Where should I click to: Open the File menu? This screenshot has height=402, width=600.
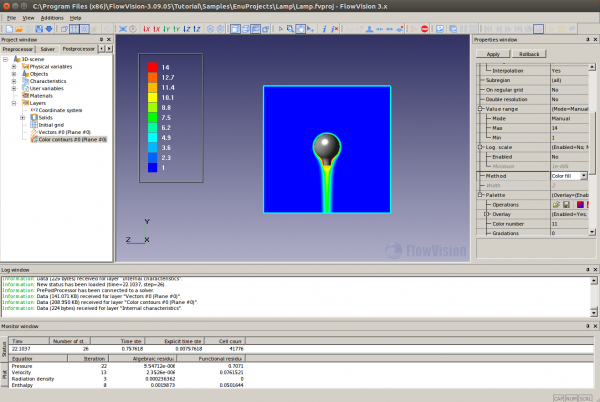pyautogui.click(x=11, y=18)
